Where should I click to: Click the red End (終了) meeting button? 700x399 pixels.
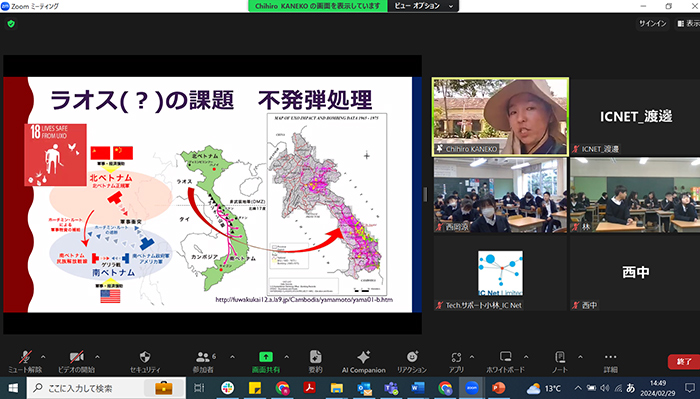(683, 362)
